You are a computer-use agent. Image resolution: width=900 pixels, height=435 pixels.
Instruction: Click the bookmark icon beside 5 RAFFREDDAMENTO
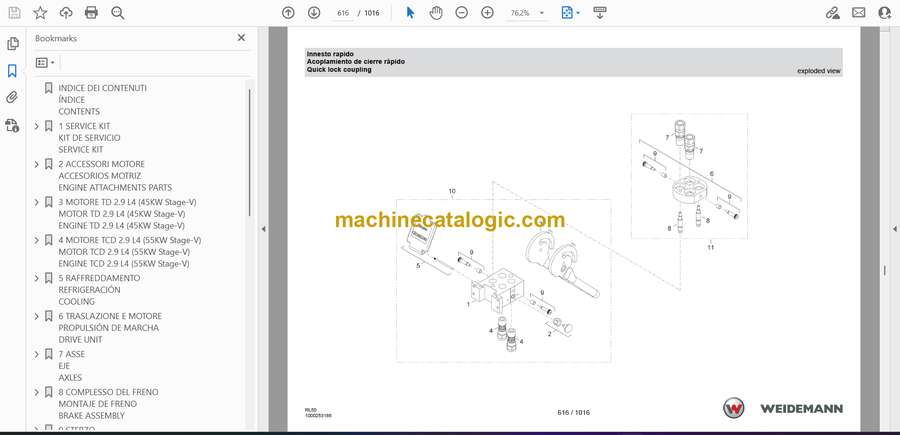[x=49, y=278]
